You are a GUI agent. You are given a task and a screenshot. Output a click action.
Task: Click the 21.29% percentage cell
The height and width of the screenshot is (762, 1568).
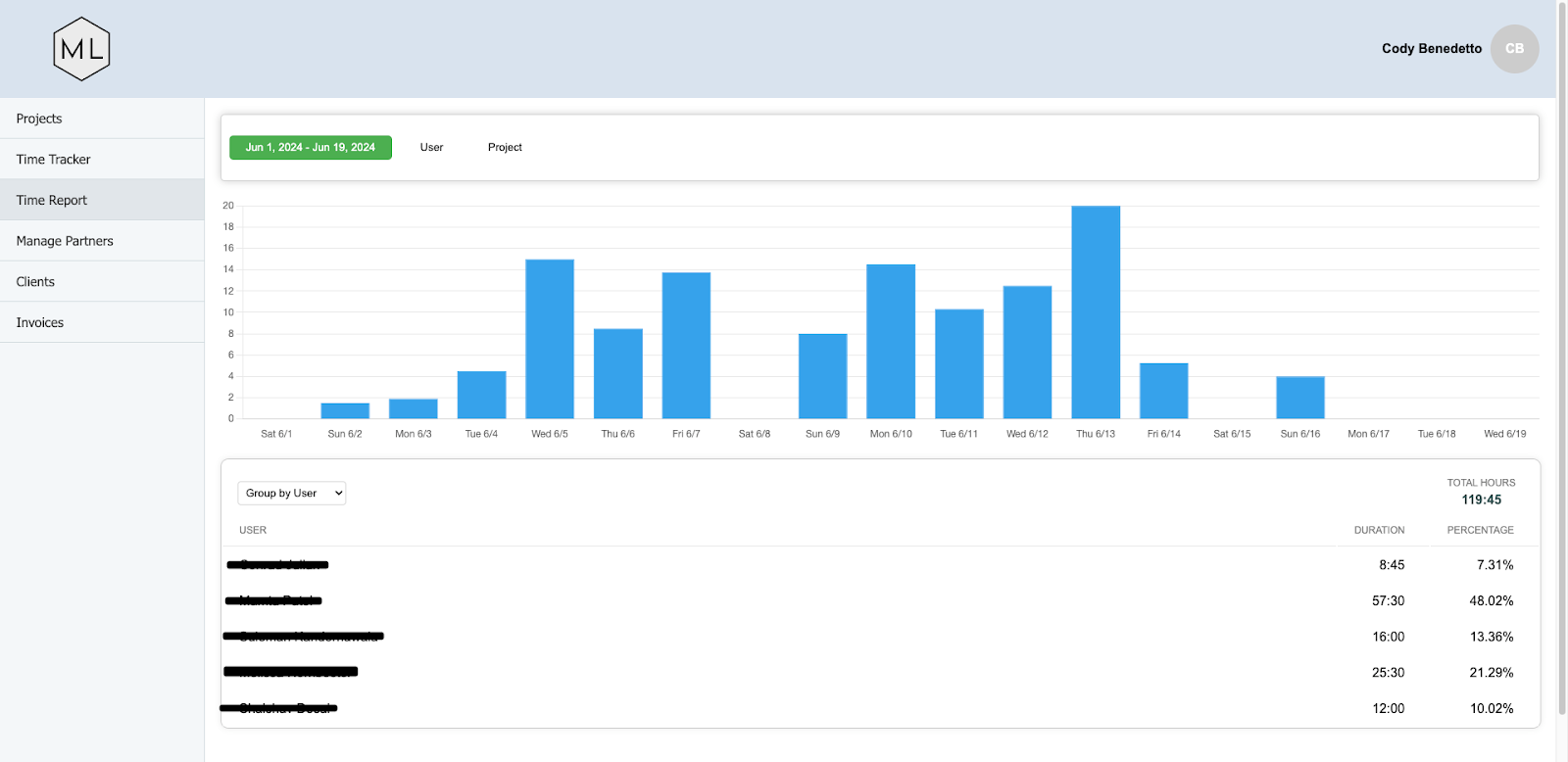pos(1492,673)
